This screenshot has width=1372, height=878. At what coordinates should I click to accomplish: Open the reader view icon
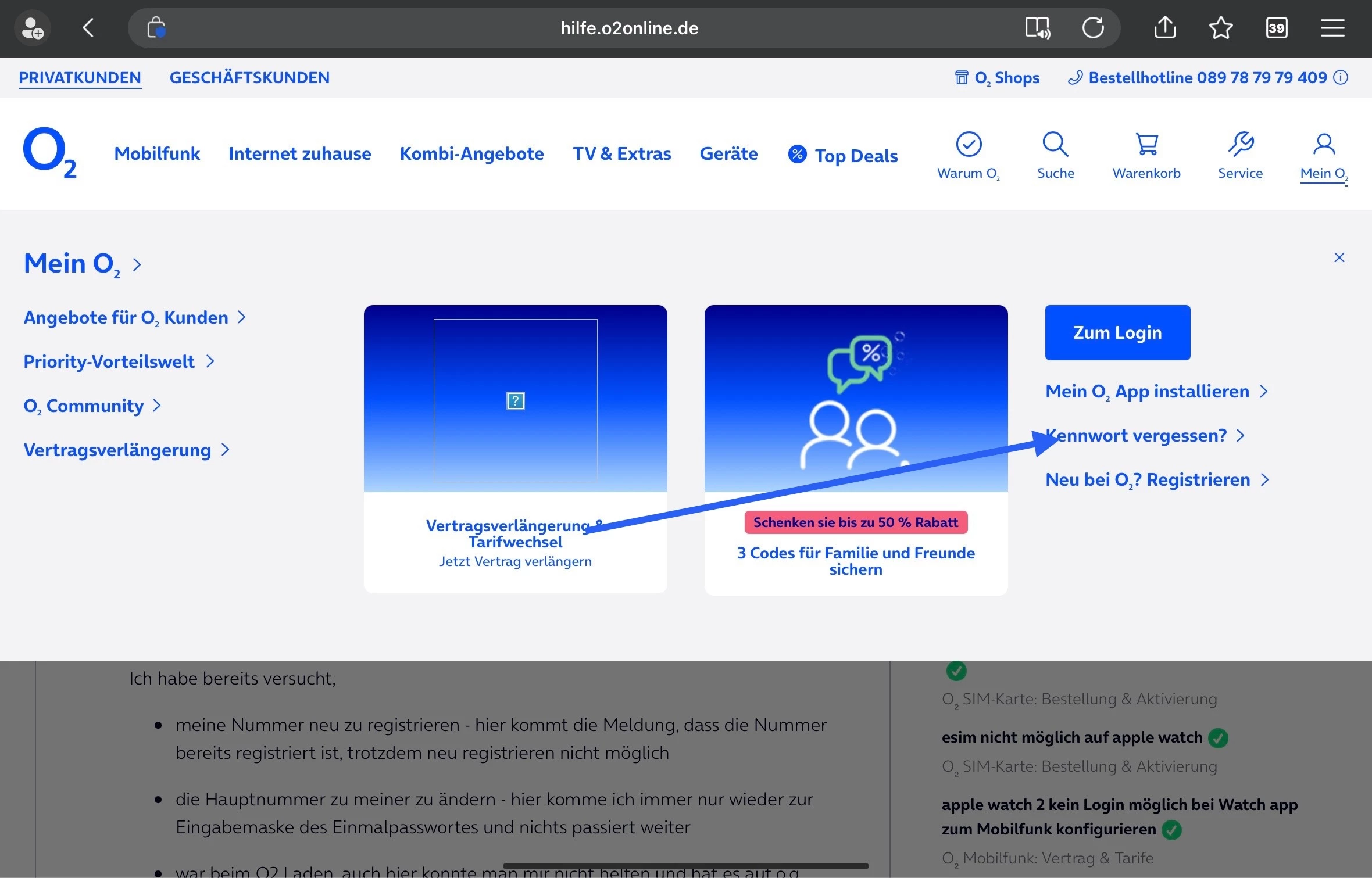pyautogui.click(x=1037, y=28)
